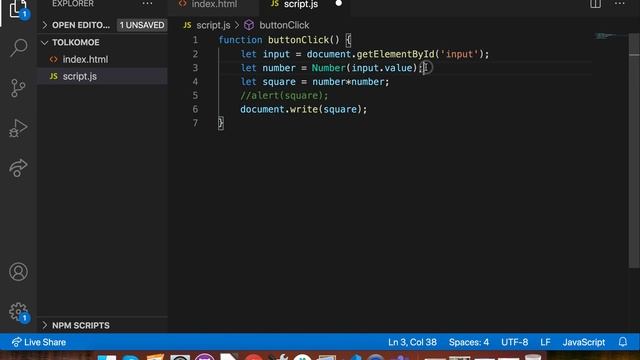Open Explorer panel more actions ellipsis

(147, 4)
